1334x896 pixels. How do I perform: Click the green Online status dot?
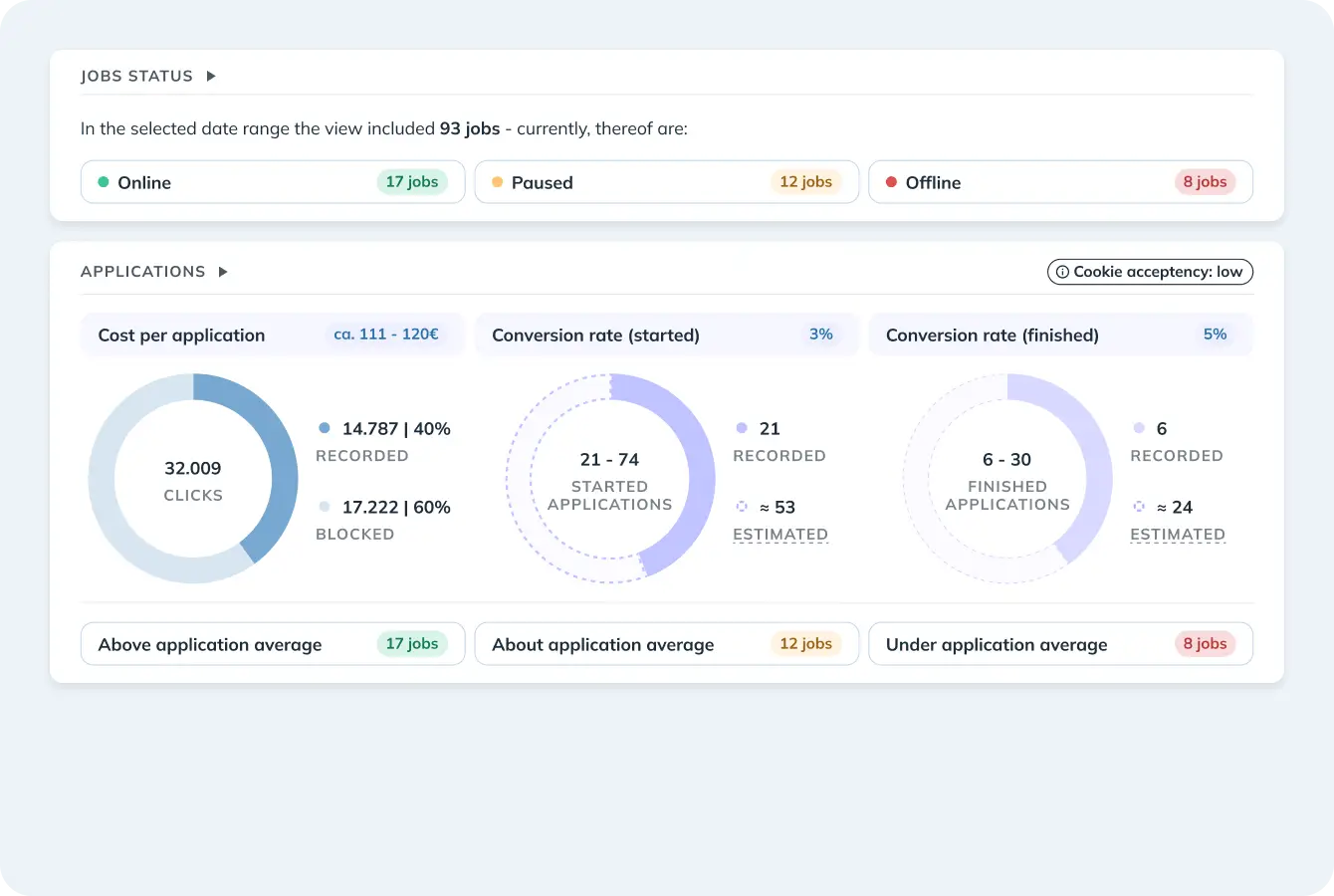(104, 182)
